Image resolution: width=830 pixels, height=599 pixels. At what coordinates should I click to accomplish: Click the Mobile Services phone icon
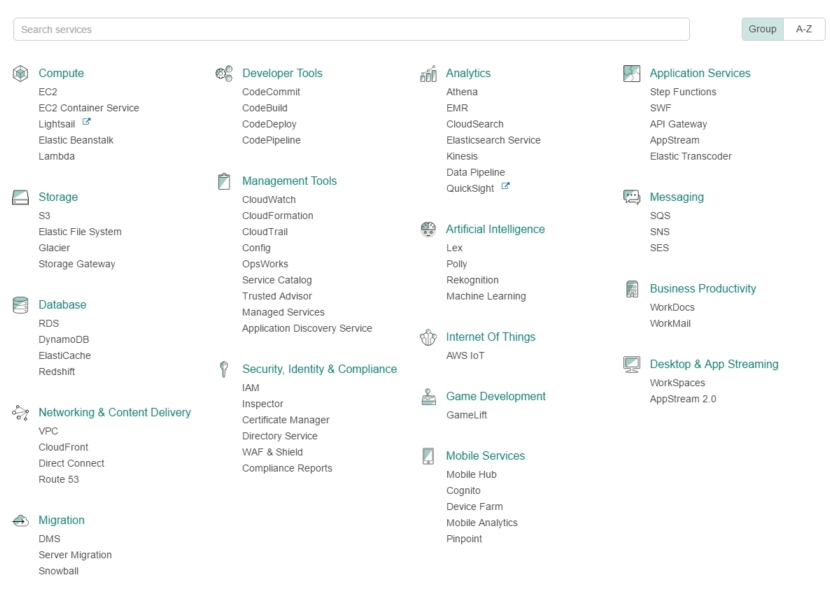tap(428, 456)
